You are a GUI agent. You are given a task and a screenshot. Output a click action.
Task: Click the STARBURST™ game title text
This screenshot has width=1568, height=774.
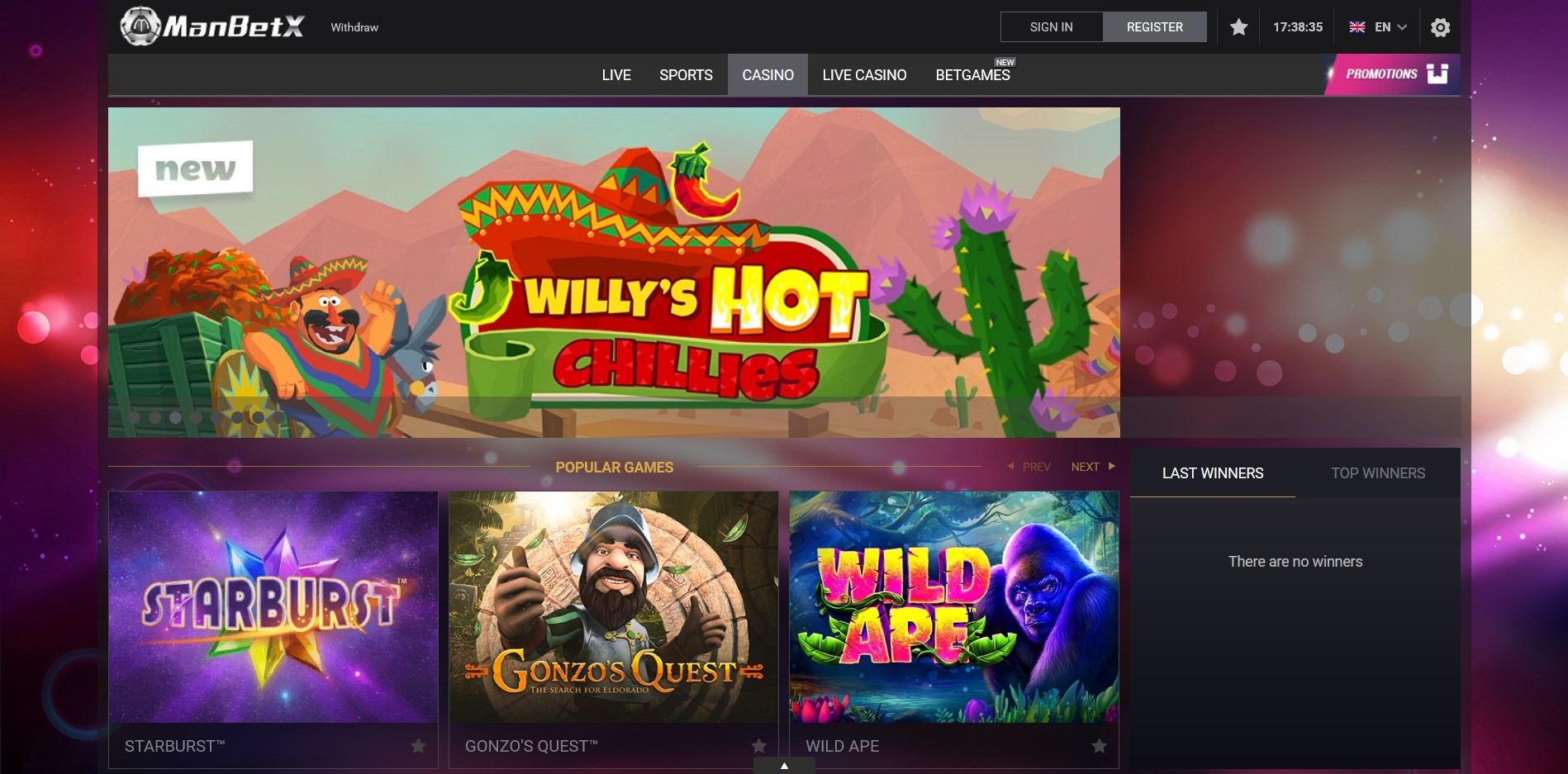(x=174, y=746)
